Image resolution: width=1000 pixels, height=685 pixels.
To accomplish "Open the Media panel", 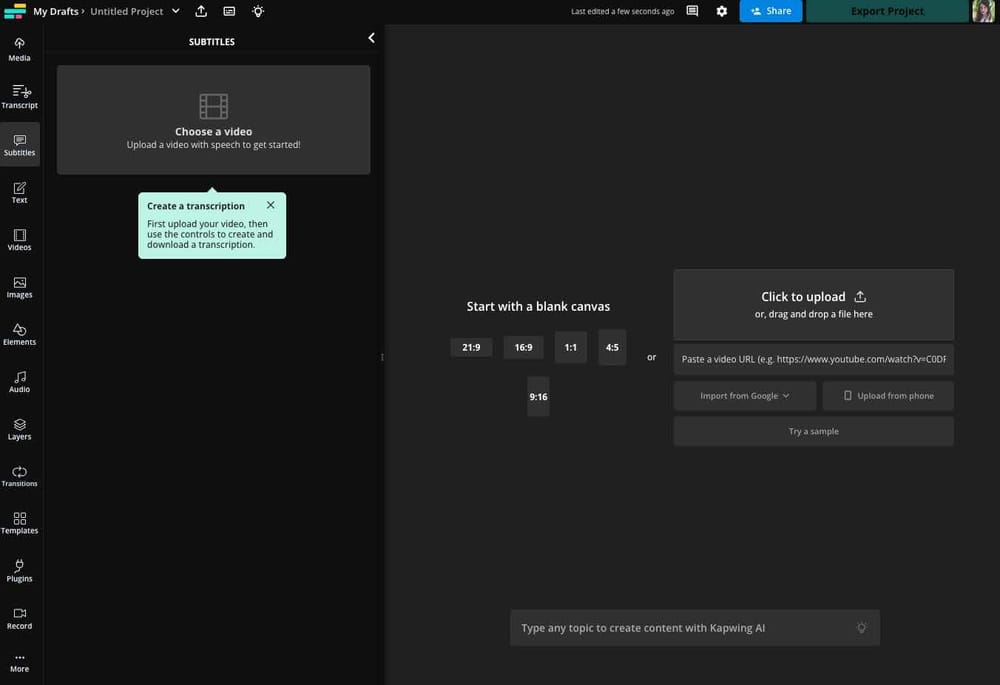I will coord(19,48).
